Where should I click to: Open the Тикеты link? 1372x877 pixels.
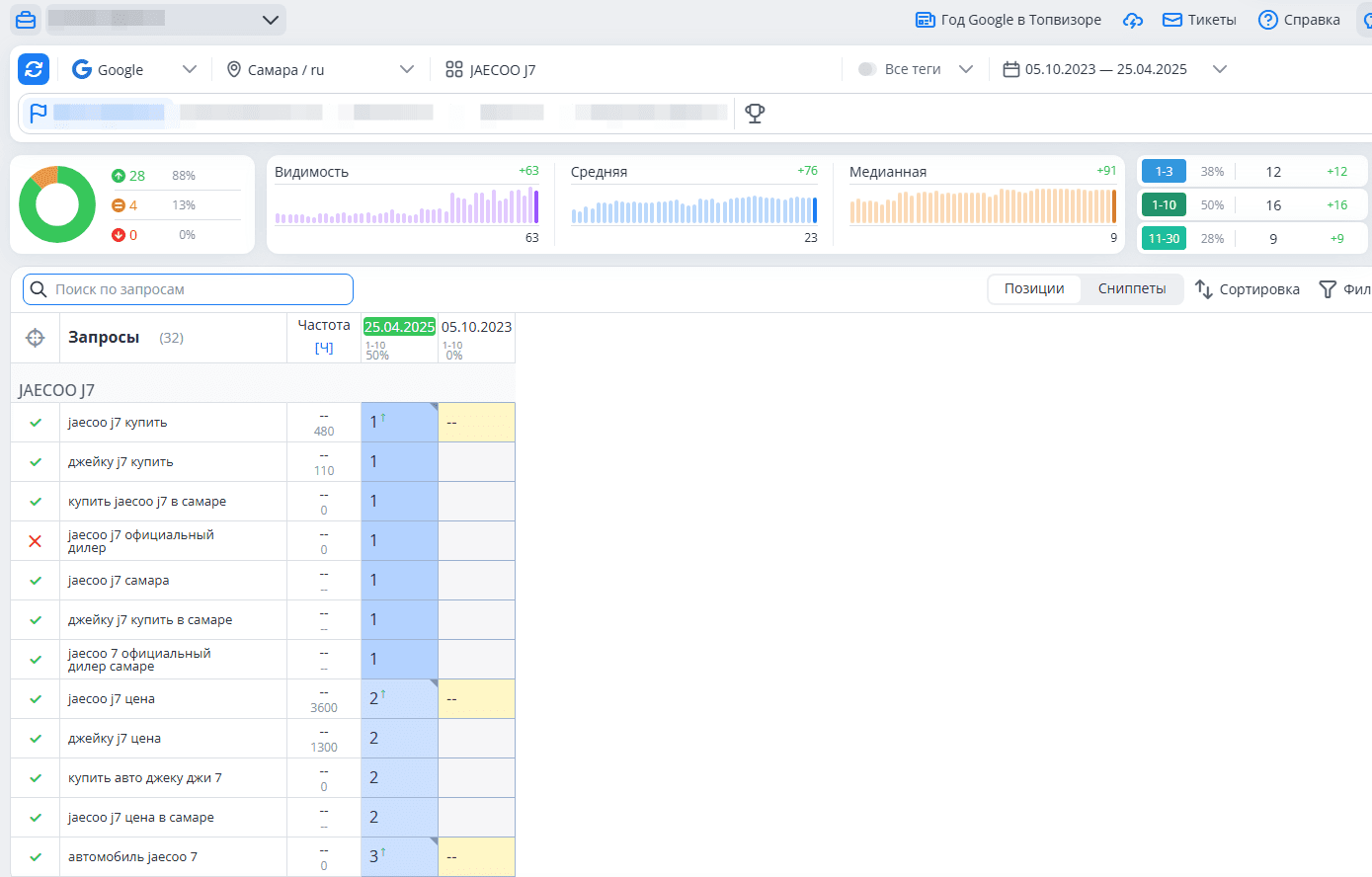[1199, 20]
